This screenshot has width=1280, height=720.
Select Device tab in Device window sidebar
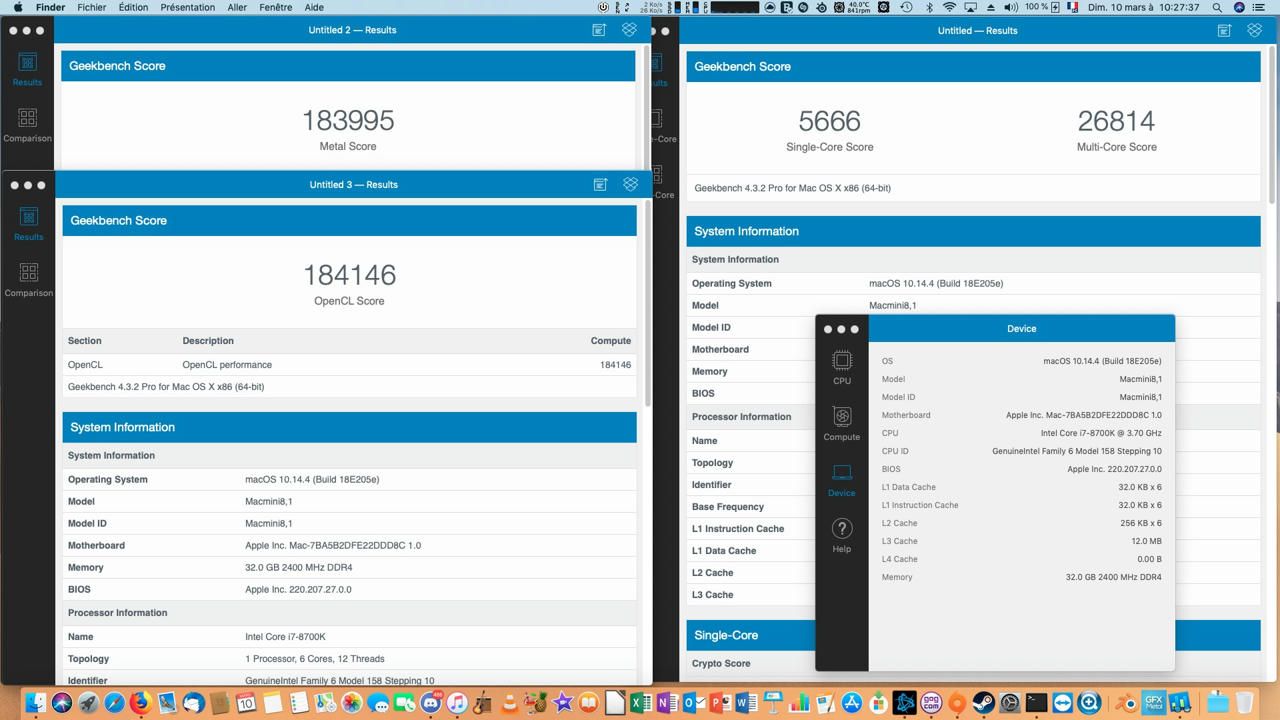(842, 479)
